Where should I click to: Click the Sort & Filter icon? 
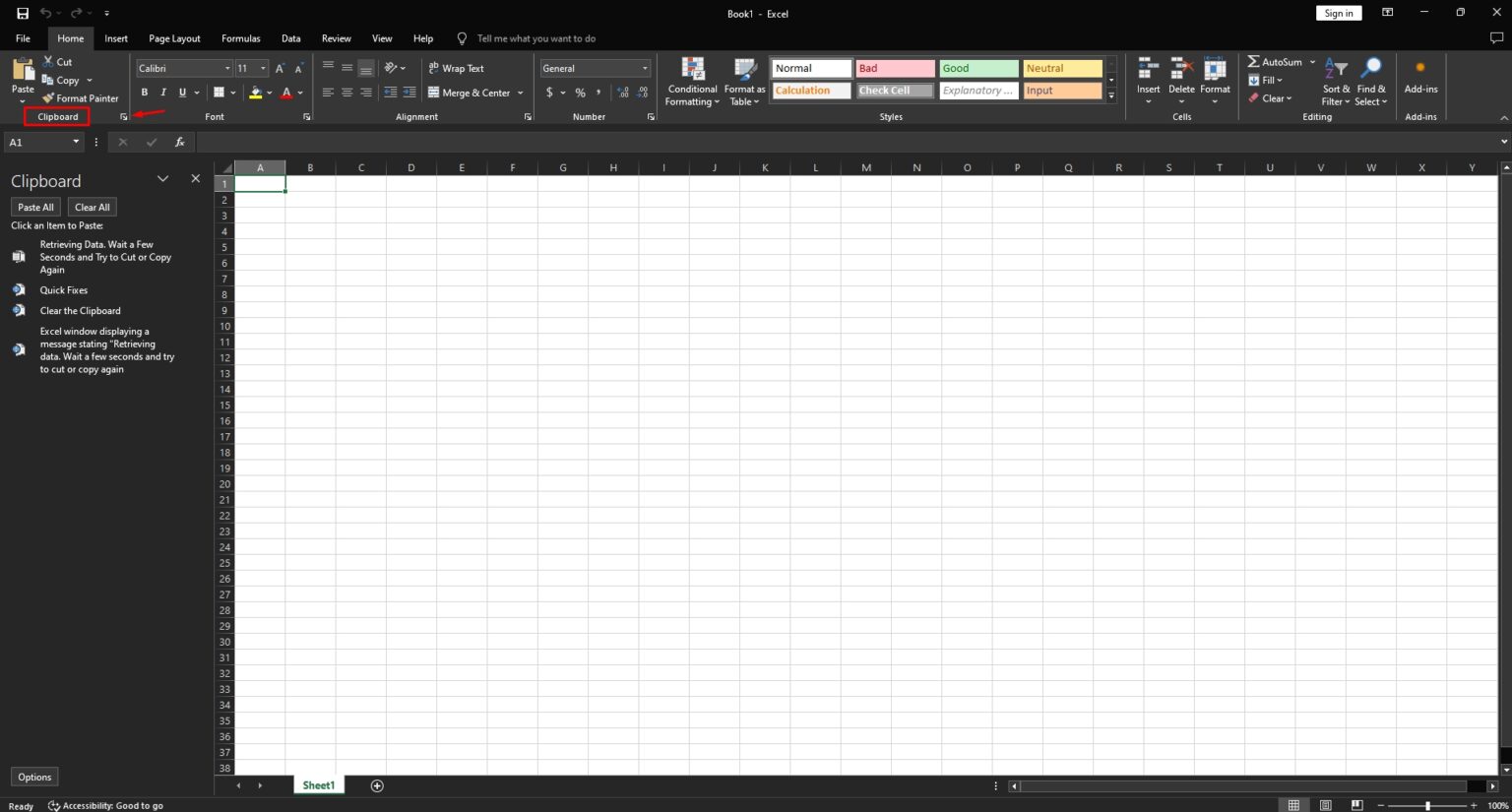click(x=1336, y=69)
